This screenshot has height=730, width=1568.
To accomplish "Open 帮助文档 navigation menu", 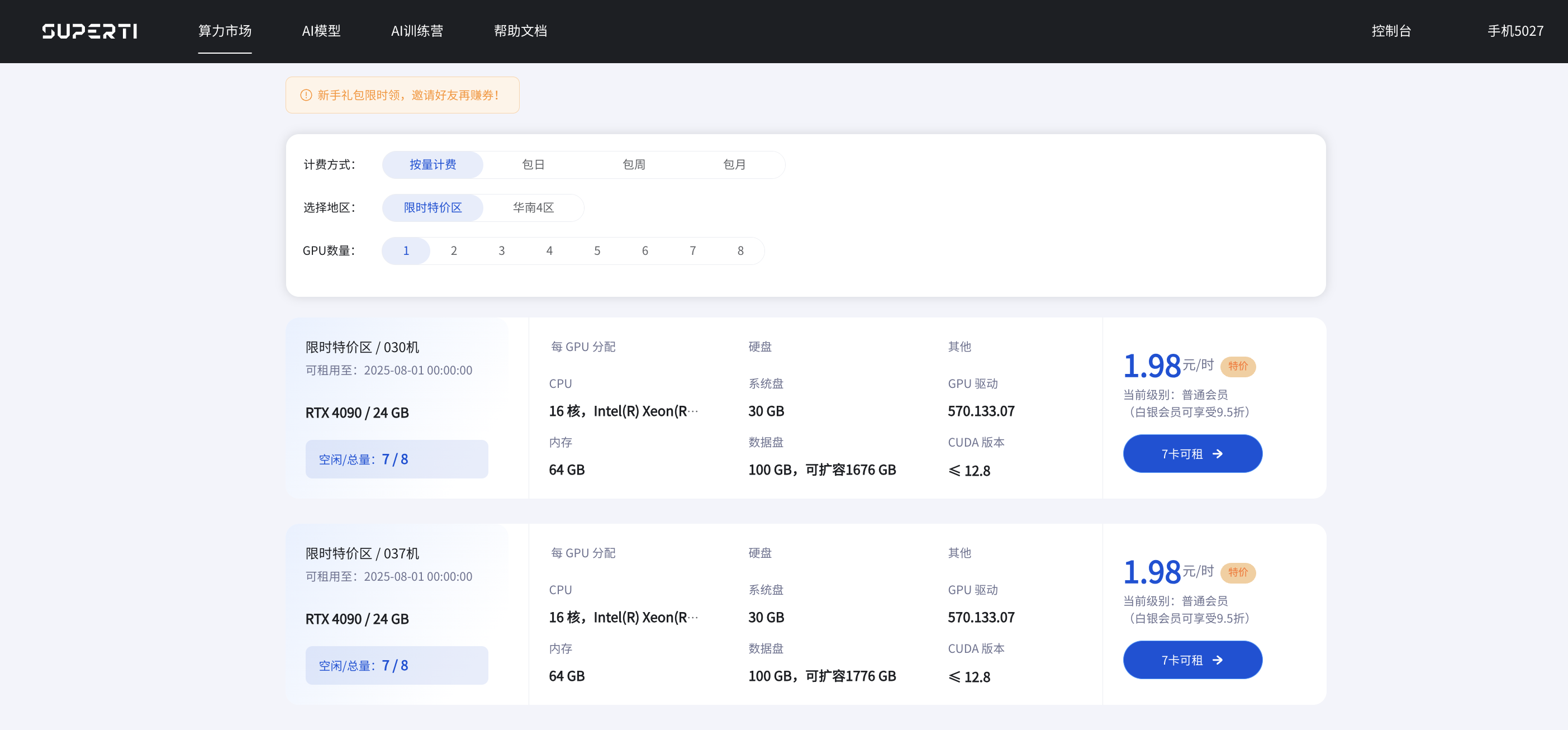I will click(x=520, y=31).
